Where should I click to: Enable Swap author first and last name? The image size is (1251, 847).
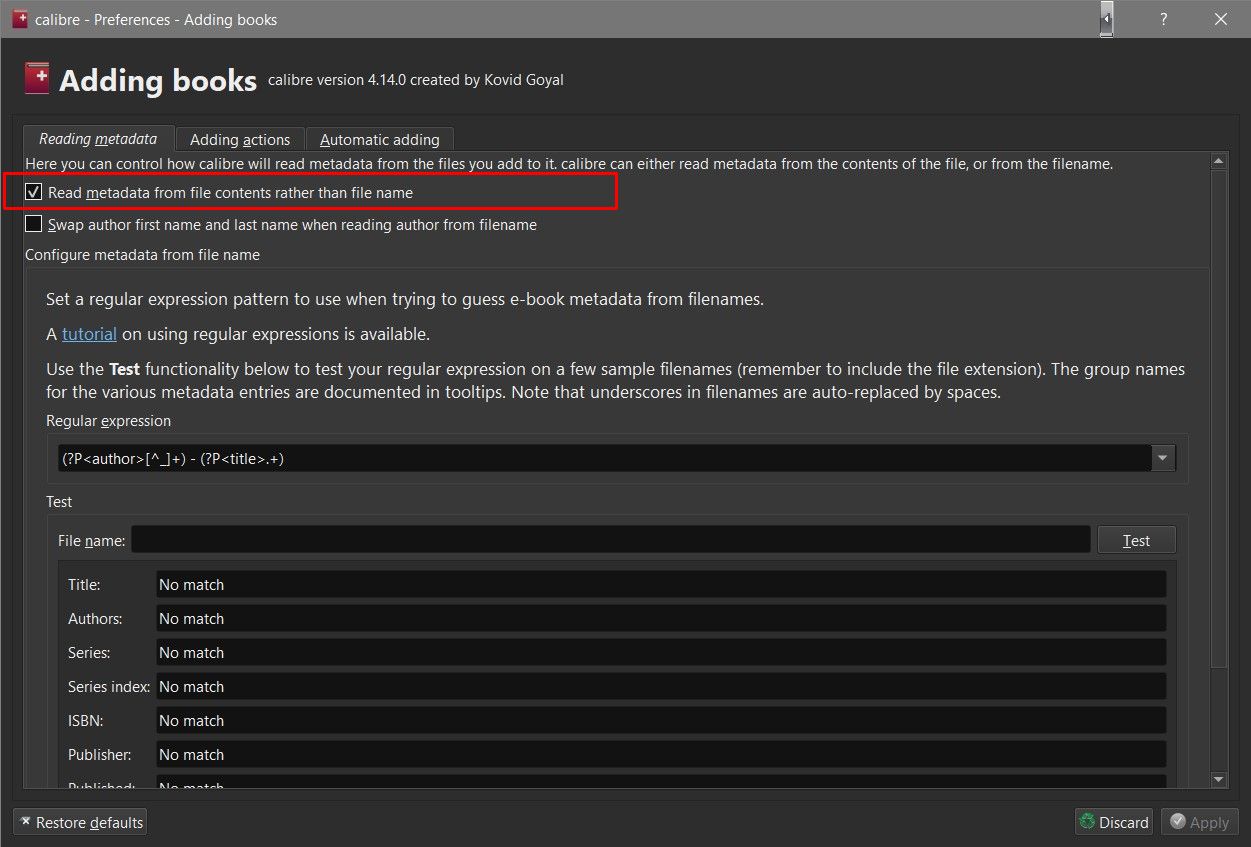[34, 224]
